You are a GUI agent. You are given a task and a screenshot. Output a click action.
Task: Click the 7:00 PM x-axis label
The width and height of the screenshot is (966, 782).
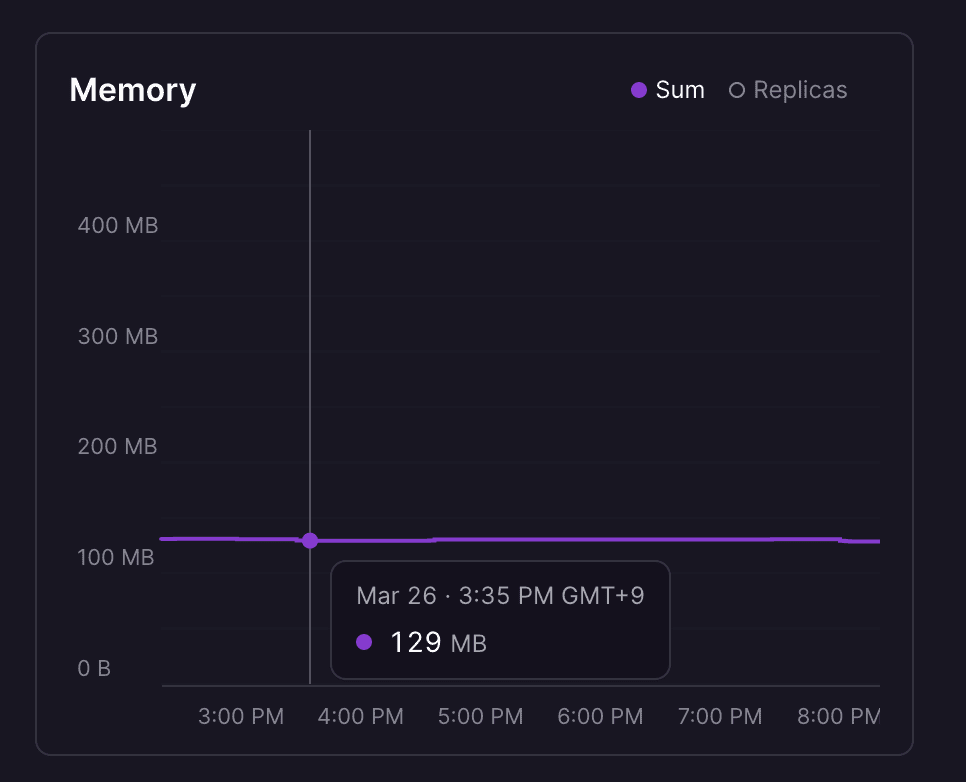pos(720,716)
